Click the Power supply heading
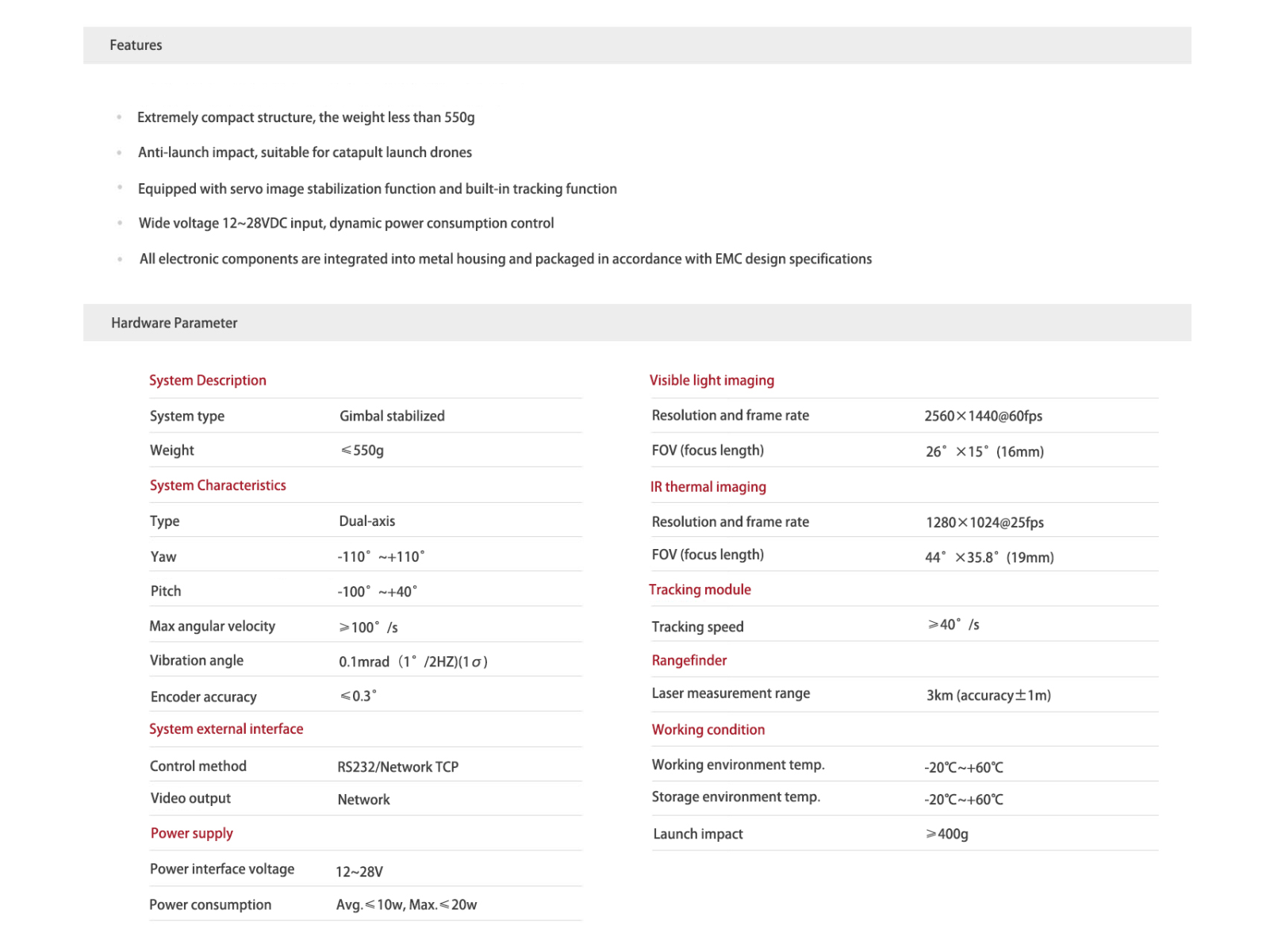The width and height of the screenshot is (1266, 952). (192, 833)
